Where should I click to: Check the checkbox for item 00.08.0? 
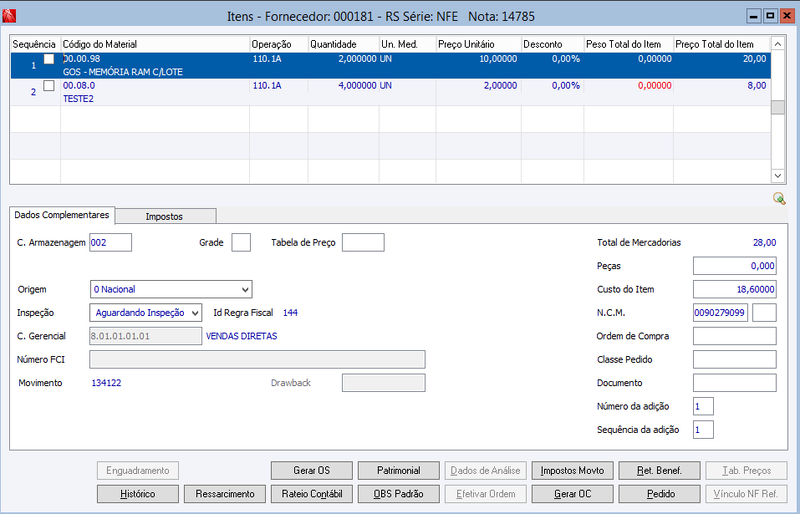click(48, 86)
